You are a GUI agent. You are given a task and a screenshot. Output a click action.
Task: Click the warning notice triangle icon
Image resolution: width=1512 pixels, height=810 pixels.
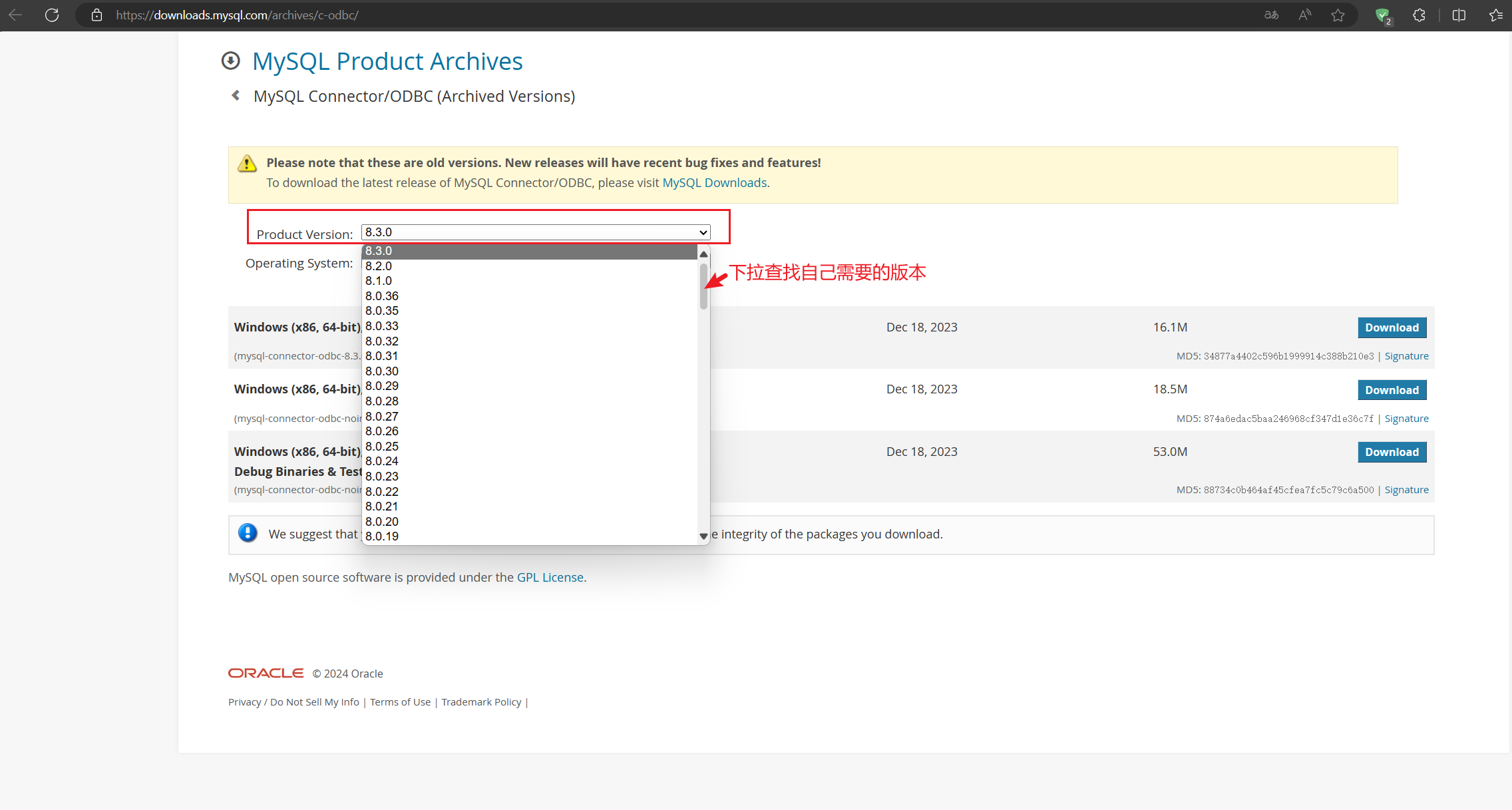point(246,163)
